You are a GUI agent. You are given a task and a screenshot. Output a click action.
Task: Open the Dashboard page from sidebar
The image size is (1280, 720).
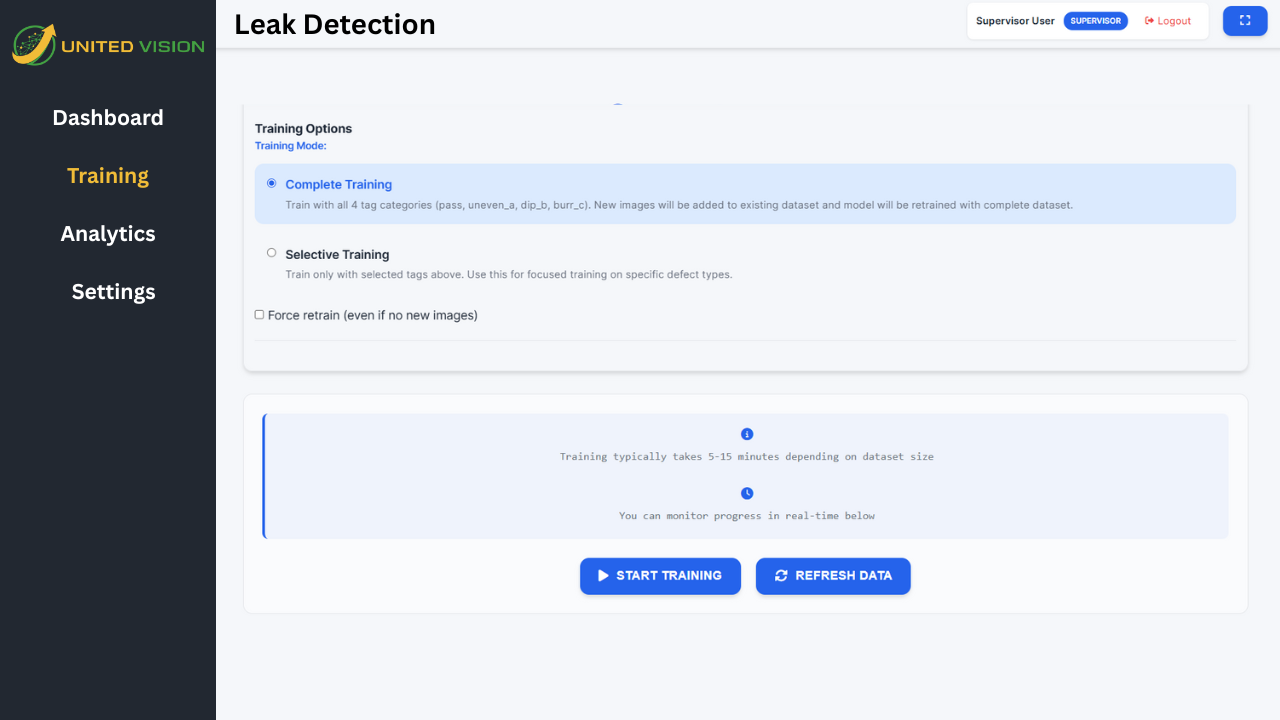(108, 118)
